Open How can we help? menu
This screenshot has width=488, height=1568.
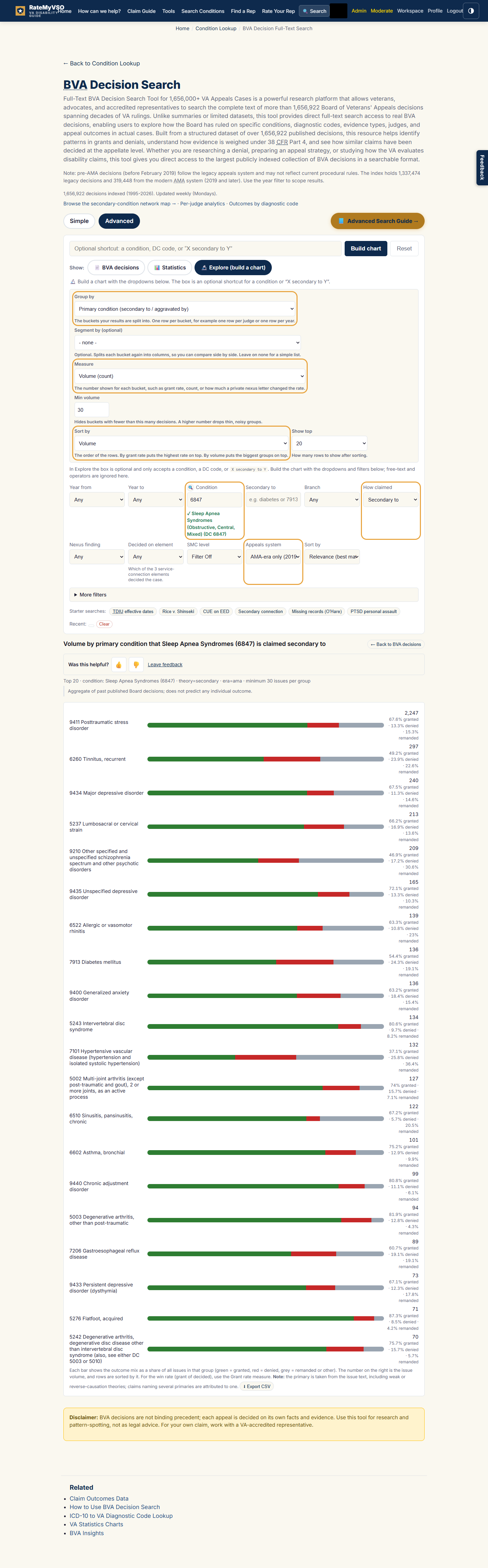(99, 11)
